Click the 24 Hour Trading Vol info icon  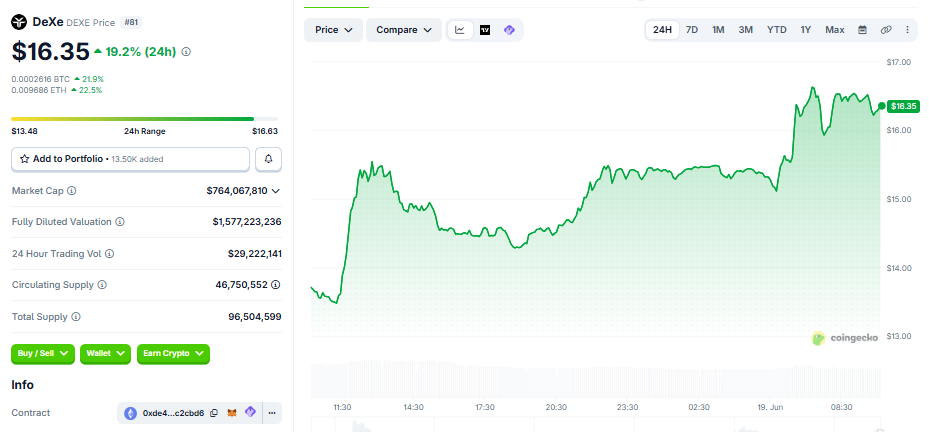pos(109,254)
